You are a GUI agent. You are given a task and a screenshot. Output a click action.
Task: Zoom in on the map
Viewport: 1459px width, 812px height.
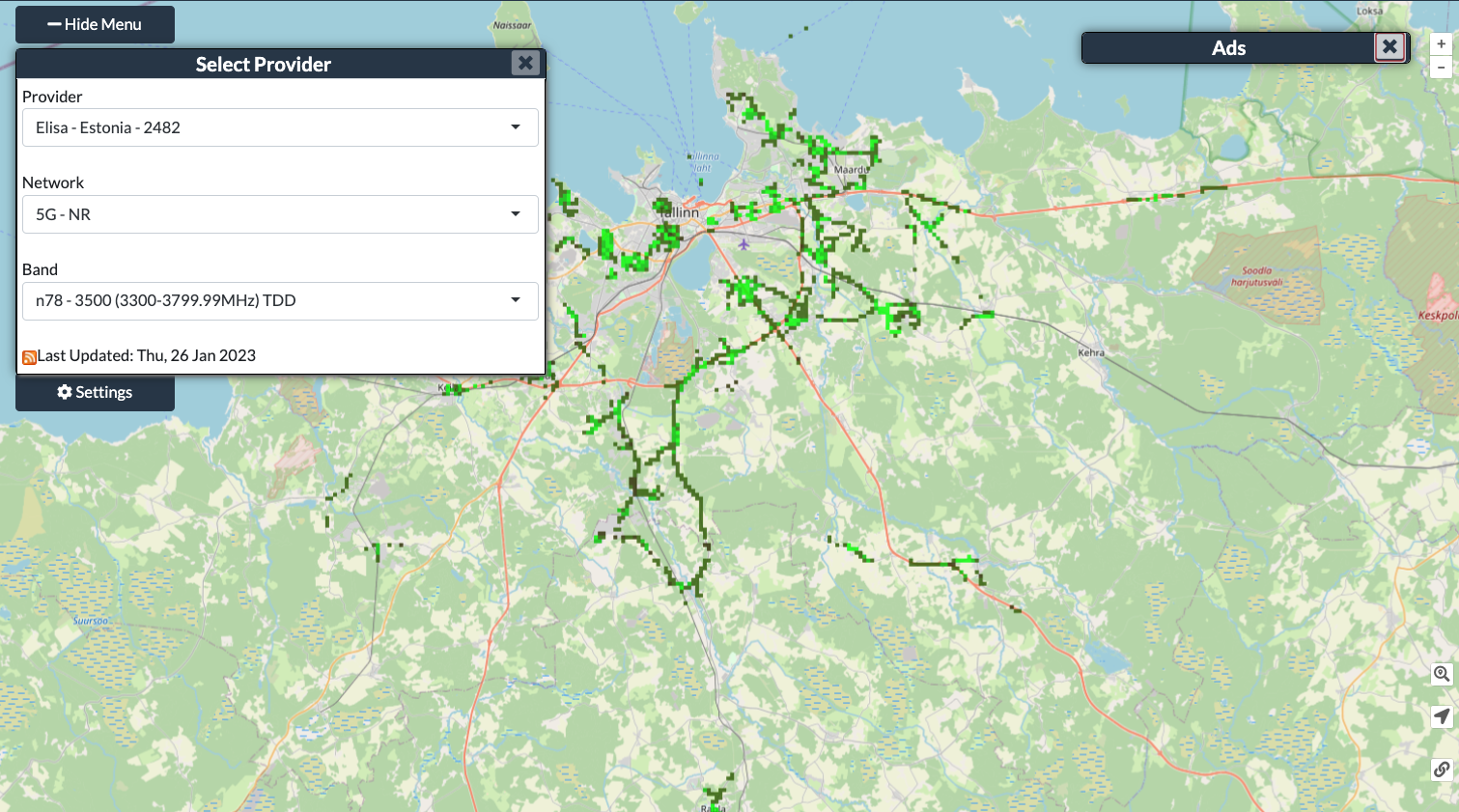pyautogui.click(x=1441, y=44)
